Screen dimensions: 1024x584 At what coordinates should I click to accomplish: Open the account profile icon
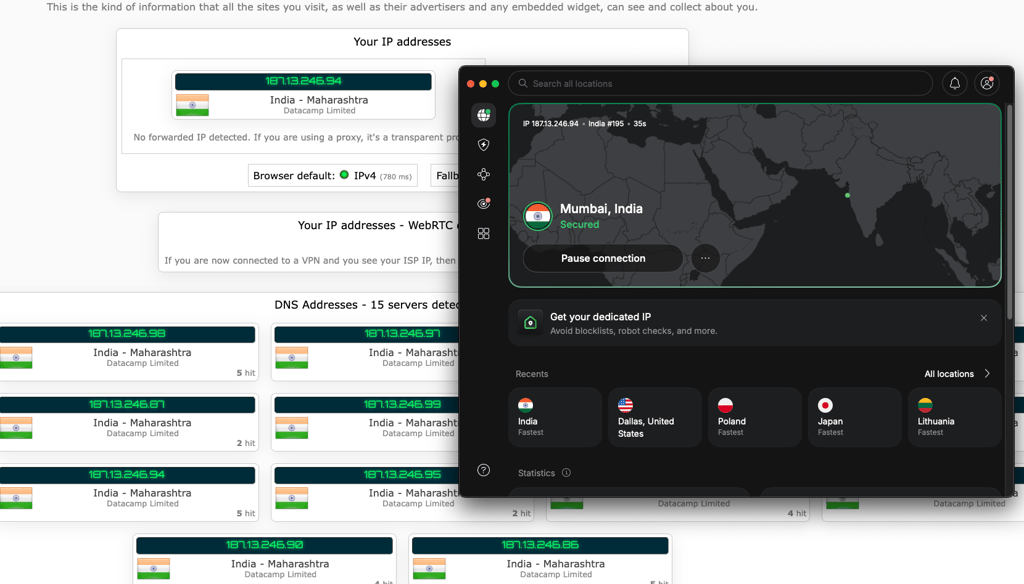987,84
